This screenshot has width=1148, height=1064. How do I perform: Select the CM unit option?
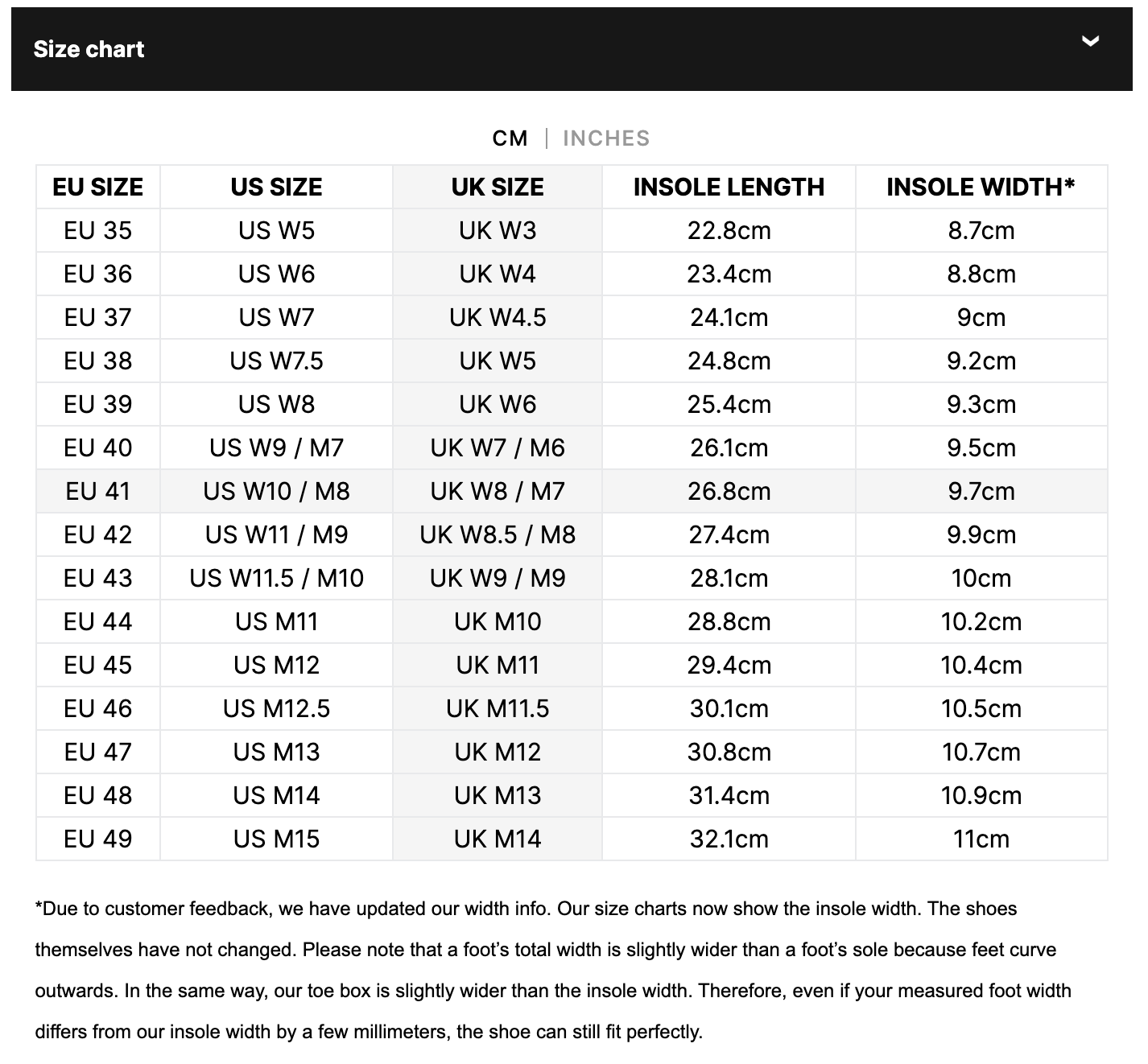[x=510, y=138]
